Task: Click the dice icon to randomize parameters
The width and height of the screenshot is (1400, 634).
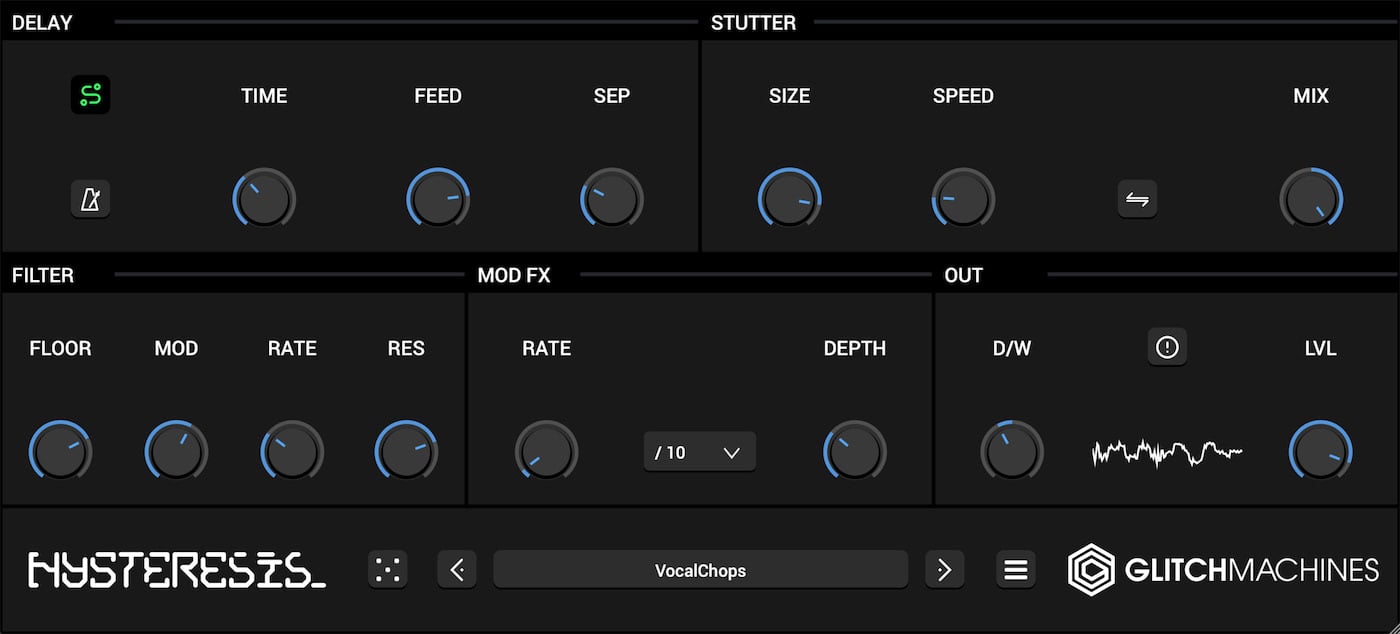Action: click(x=388, y=569)
